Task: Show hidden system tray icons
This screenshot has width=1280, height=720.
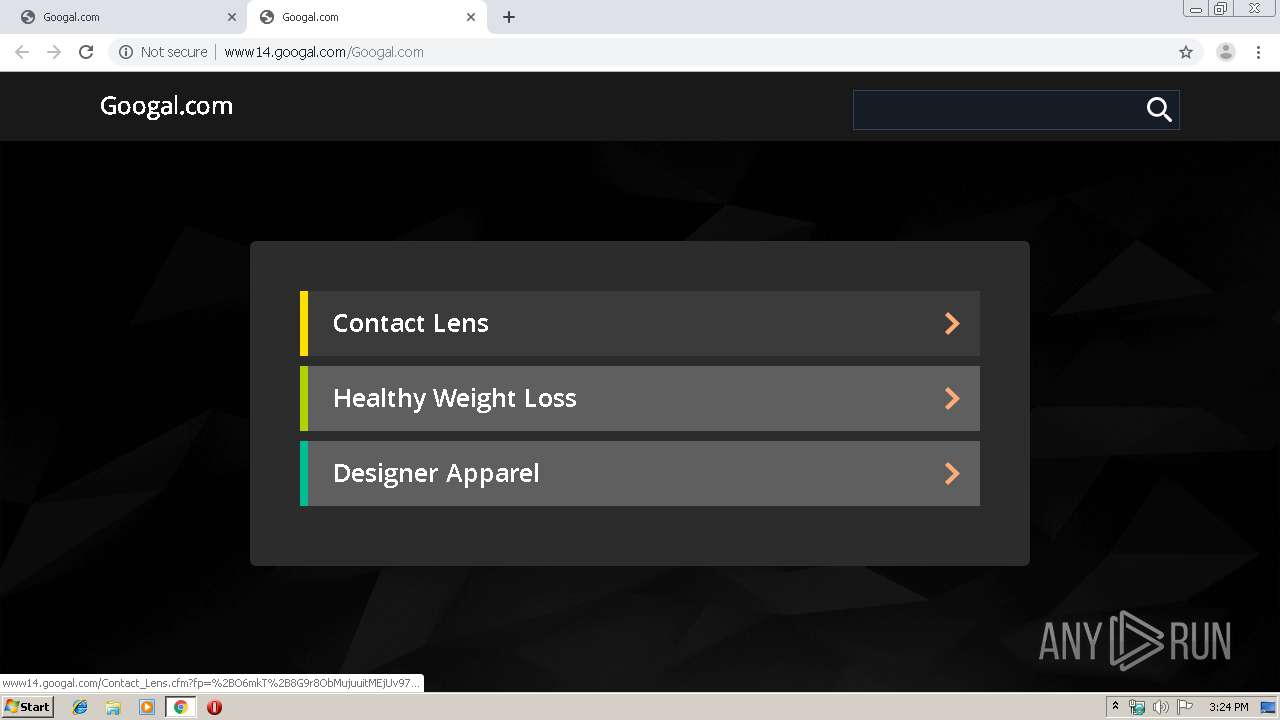Action: pyautogui.click(x=1115, y=707)
